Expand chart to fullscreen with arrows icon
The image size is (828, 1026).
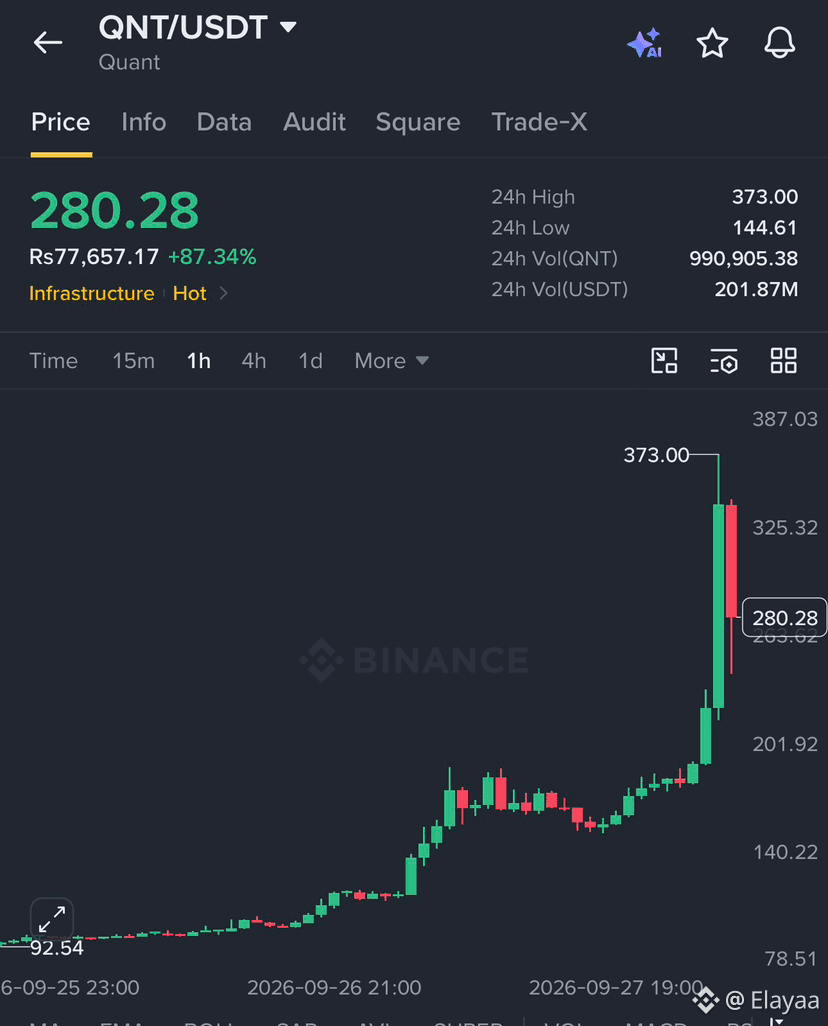click(x=52, y=919)
